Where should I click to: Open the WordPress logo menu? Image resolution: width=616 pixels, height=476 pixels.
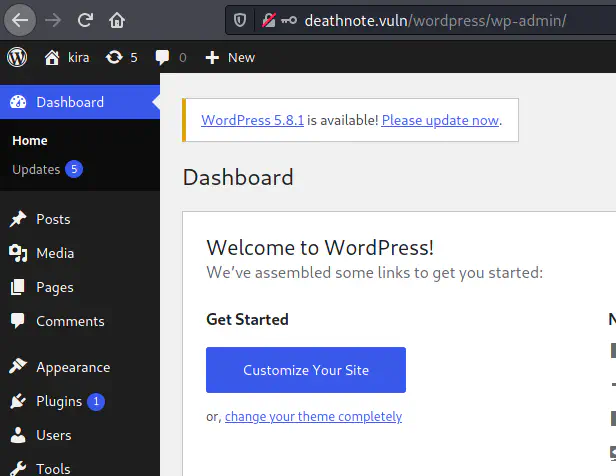[17, 57]
